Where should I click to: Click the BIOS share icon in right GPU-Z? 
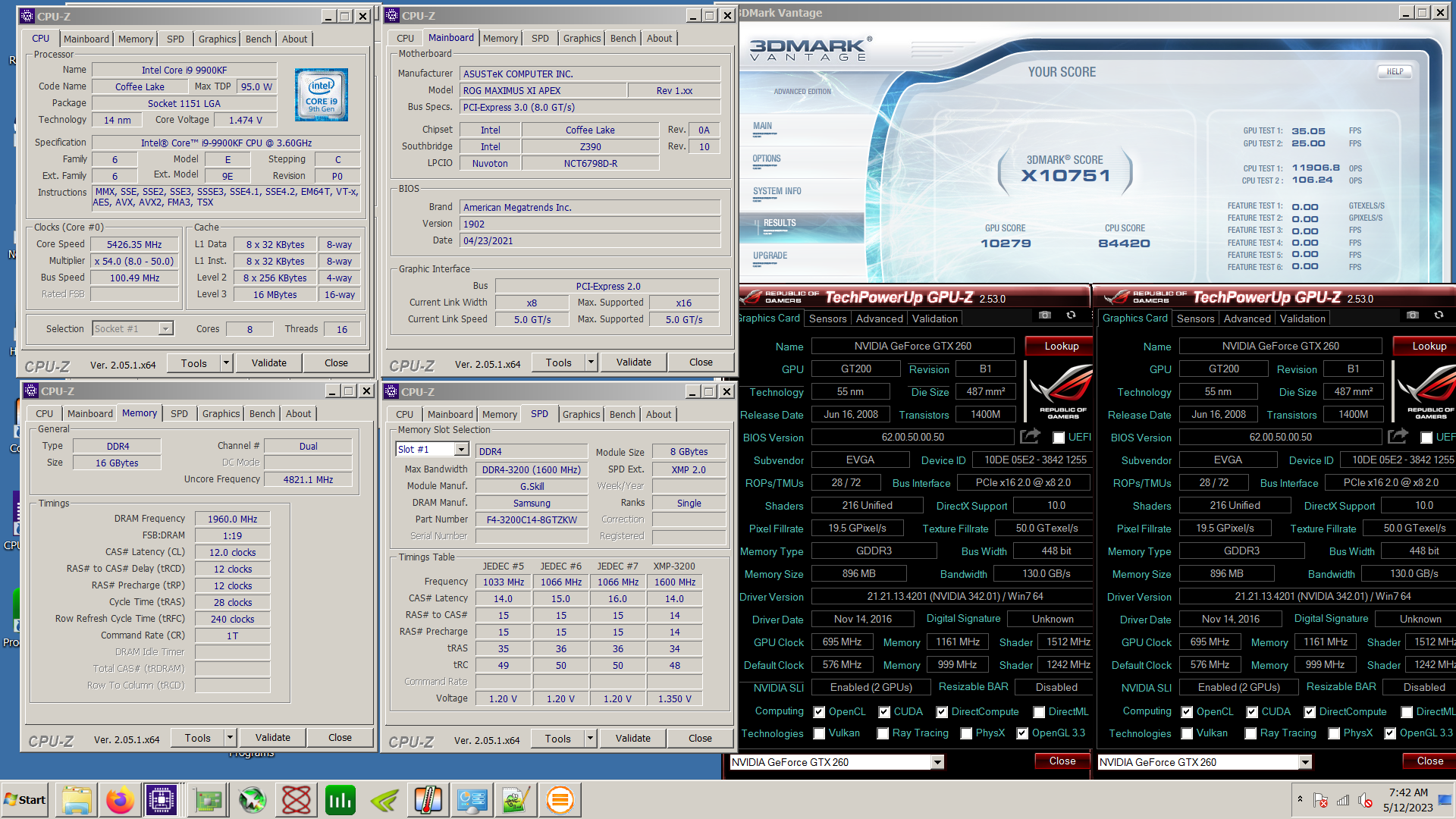pyautogui.click(x=1398, y=436)
